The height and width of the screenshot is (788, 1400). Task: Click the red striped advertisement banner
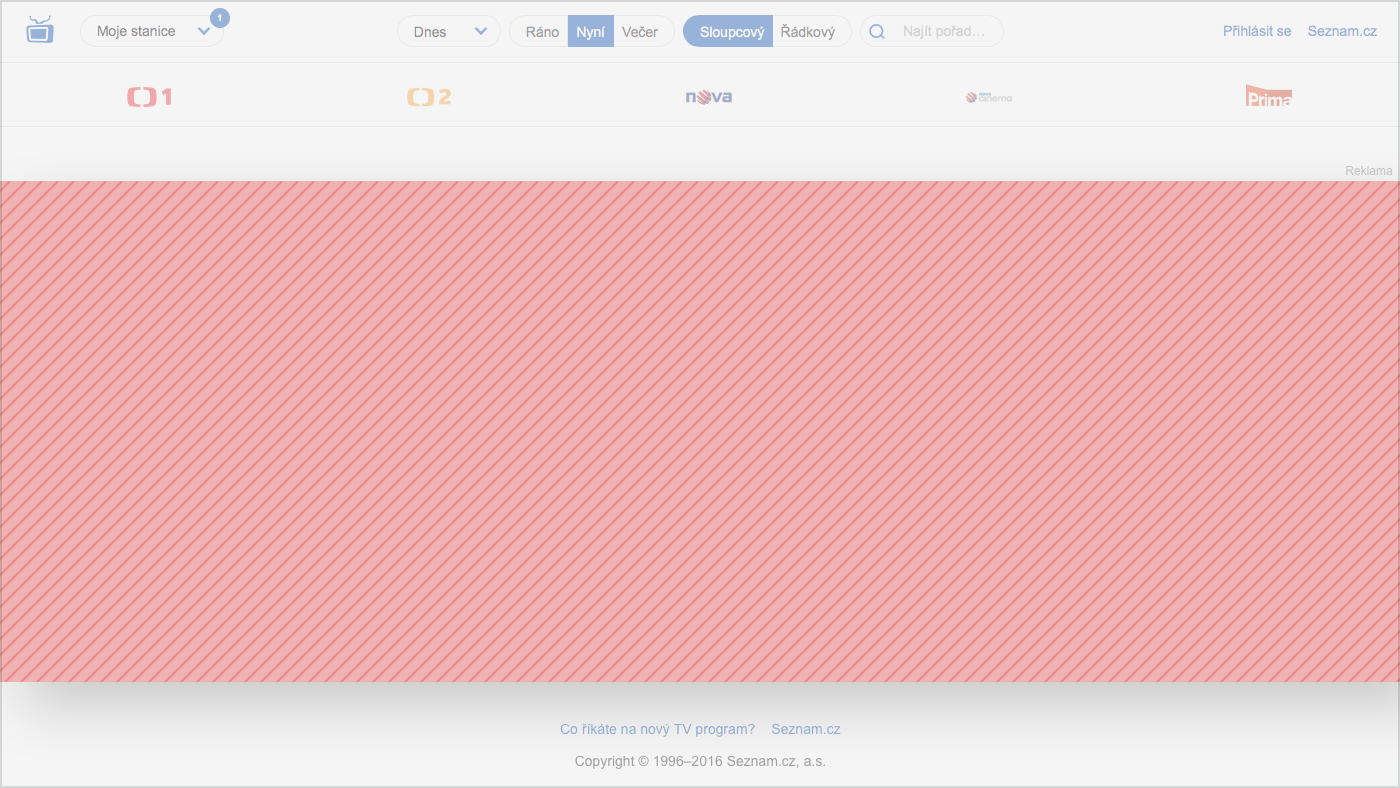tap(700, 431)
